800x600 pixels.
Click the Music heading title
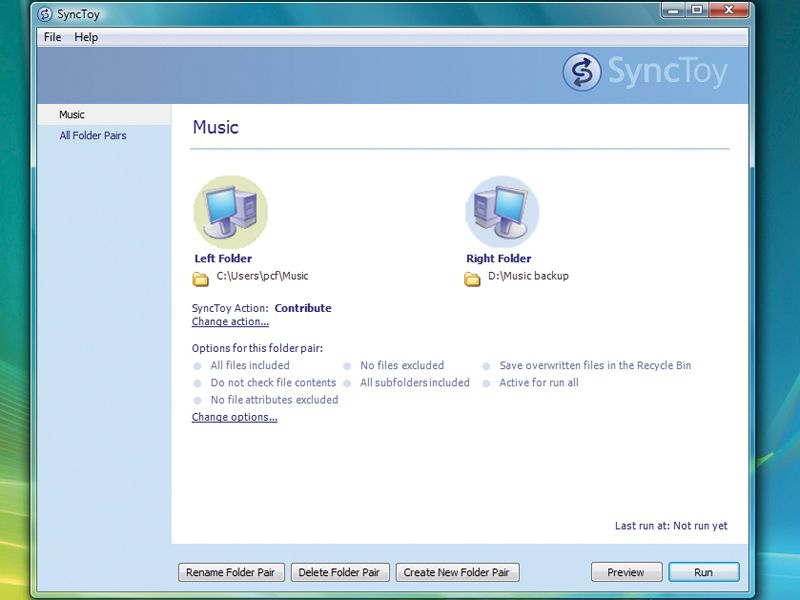[x=215, y=128]
